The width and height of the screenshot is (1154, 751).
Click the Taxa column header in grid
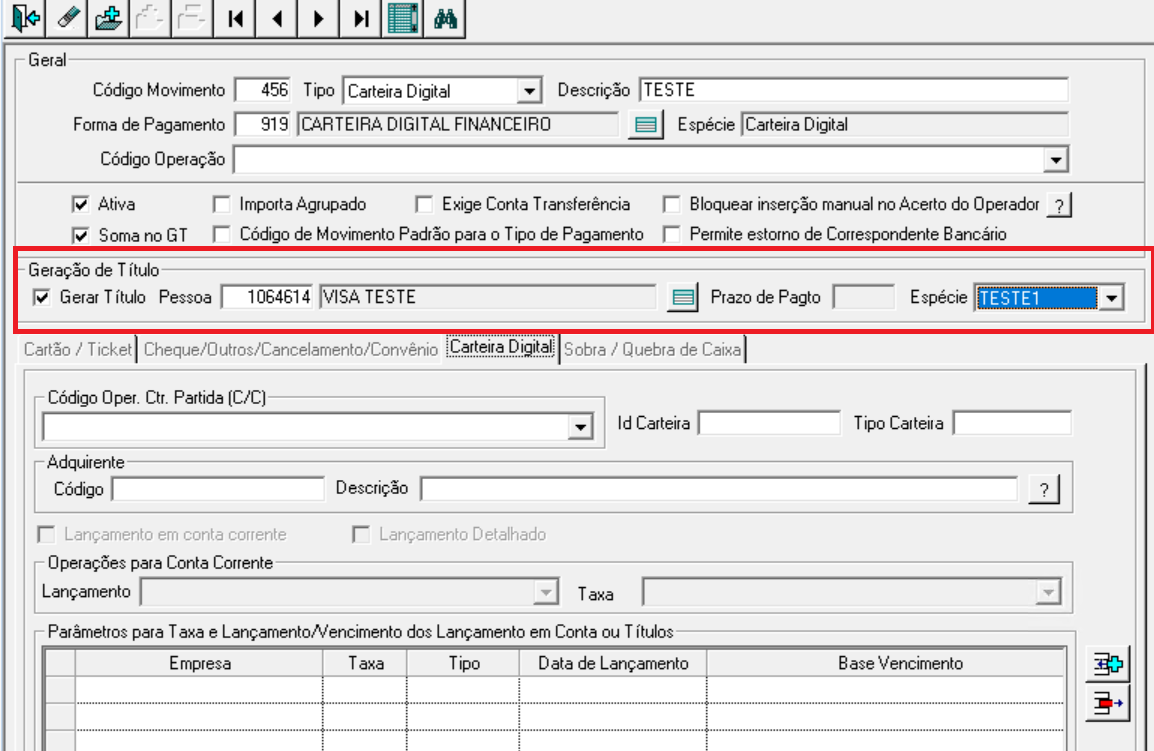[365, 663]
